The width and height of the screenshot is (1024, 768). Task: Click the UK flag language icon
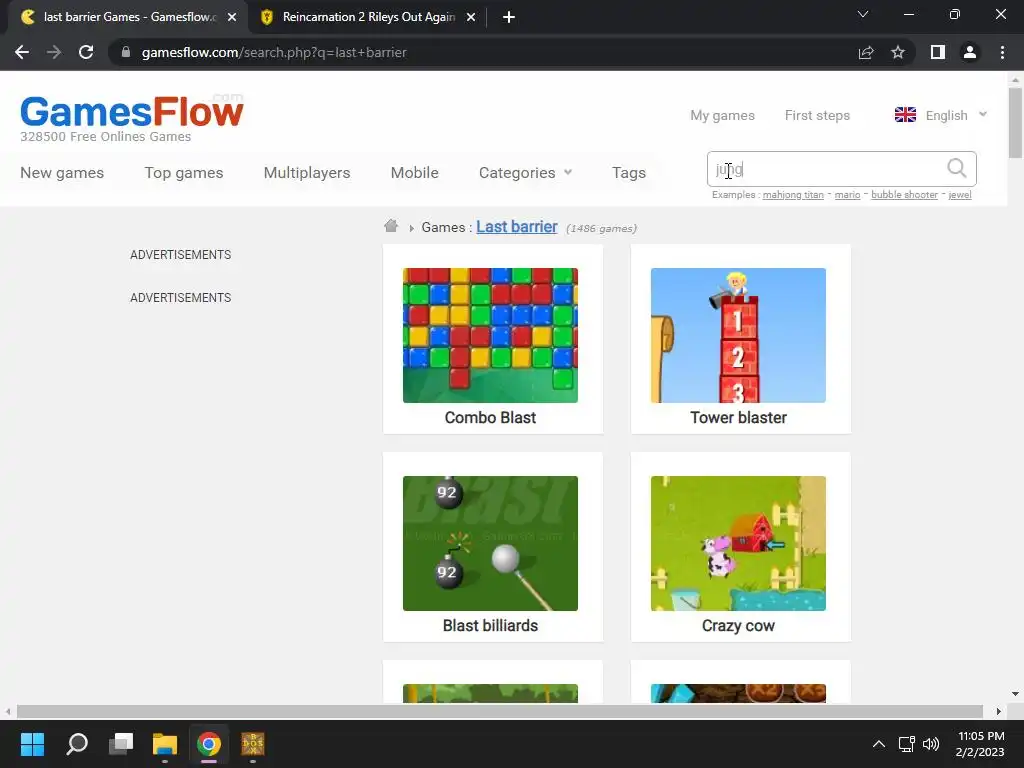[905, 115]
